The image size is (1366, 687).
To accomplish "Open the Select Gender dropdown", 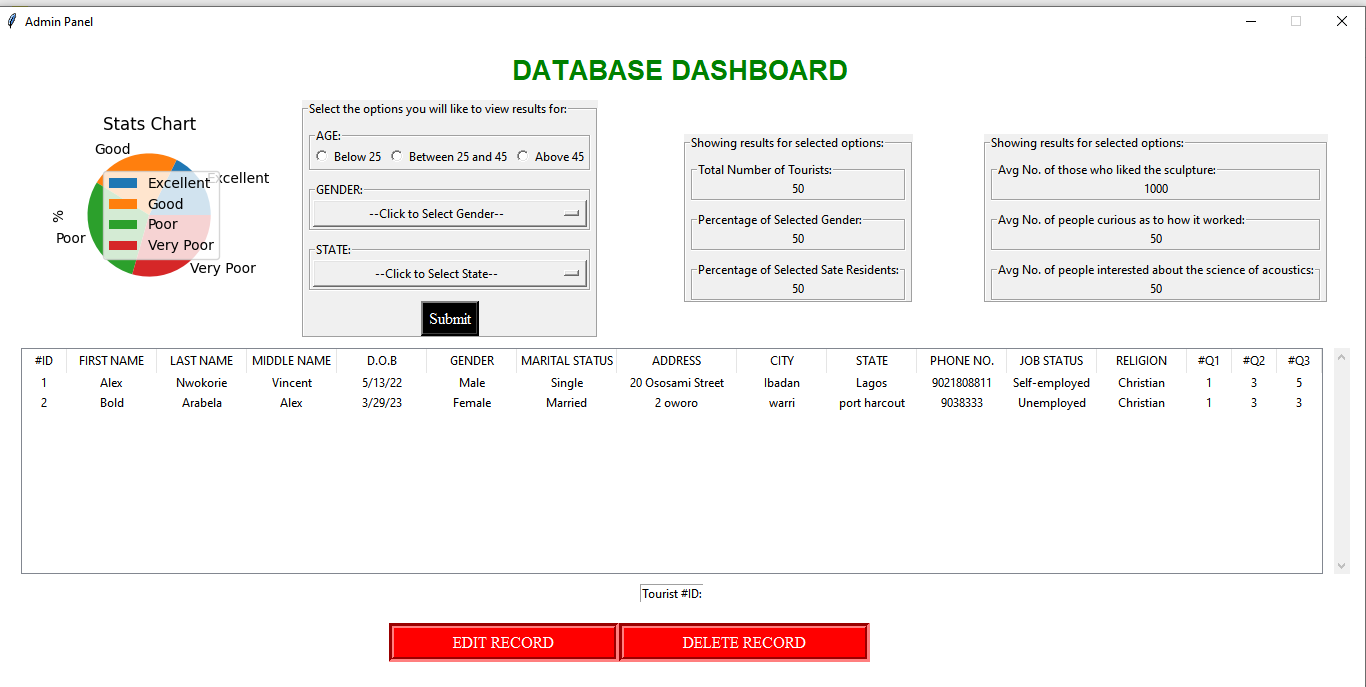I will tap(450, 214).
